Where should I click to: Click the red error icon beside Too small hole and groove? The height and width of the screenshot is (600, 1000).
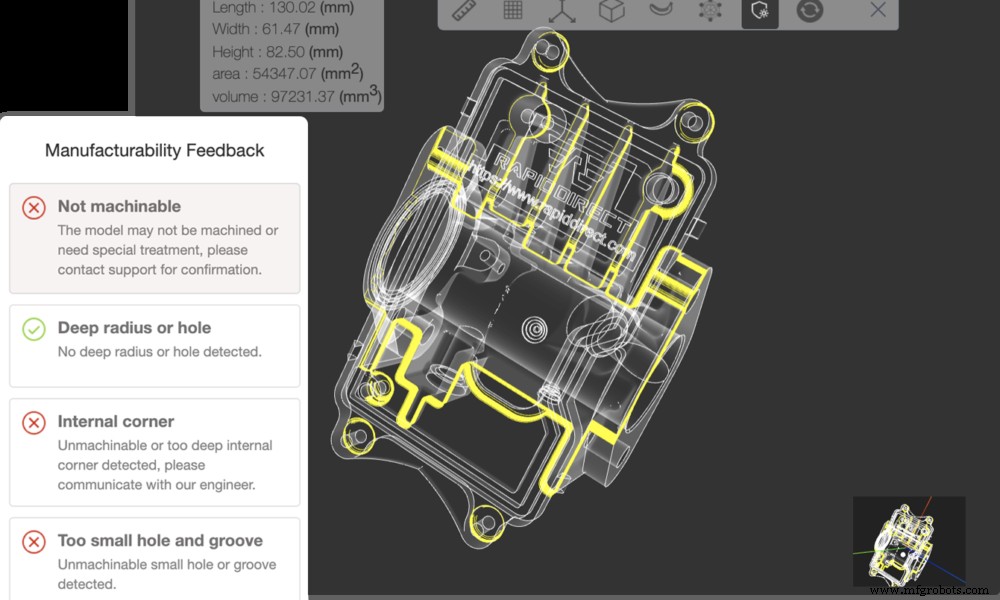(x=34, y=541)
